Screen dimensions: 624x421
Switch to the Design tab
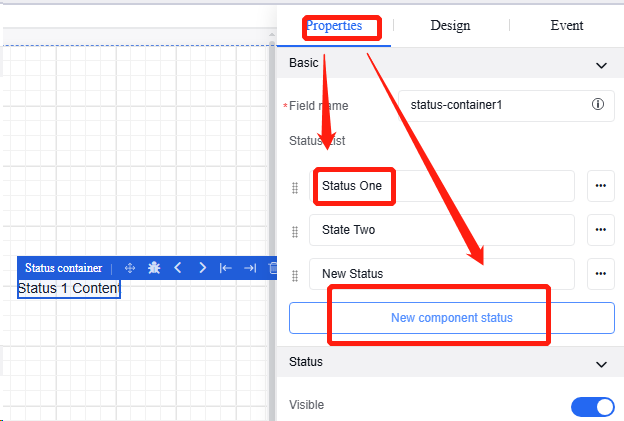pyautogui.click(x=450, y=26)
